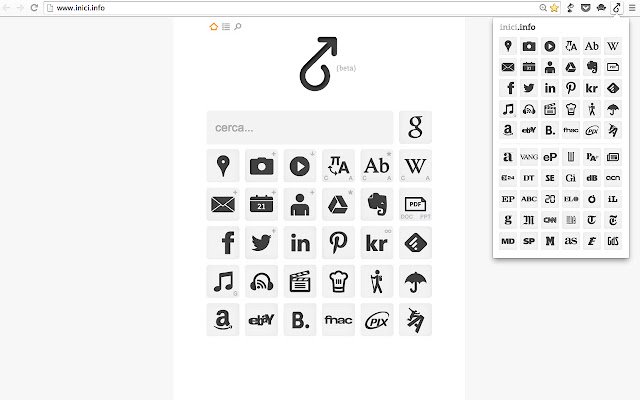Screen dimensions: 640x400
Task: Open the play video tile in main grid
Action: point(300,166)
